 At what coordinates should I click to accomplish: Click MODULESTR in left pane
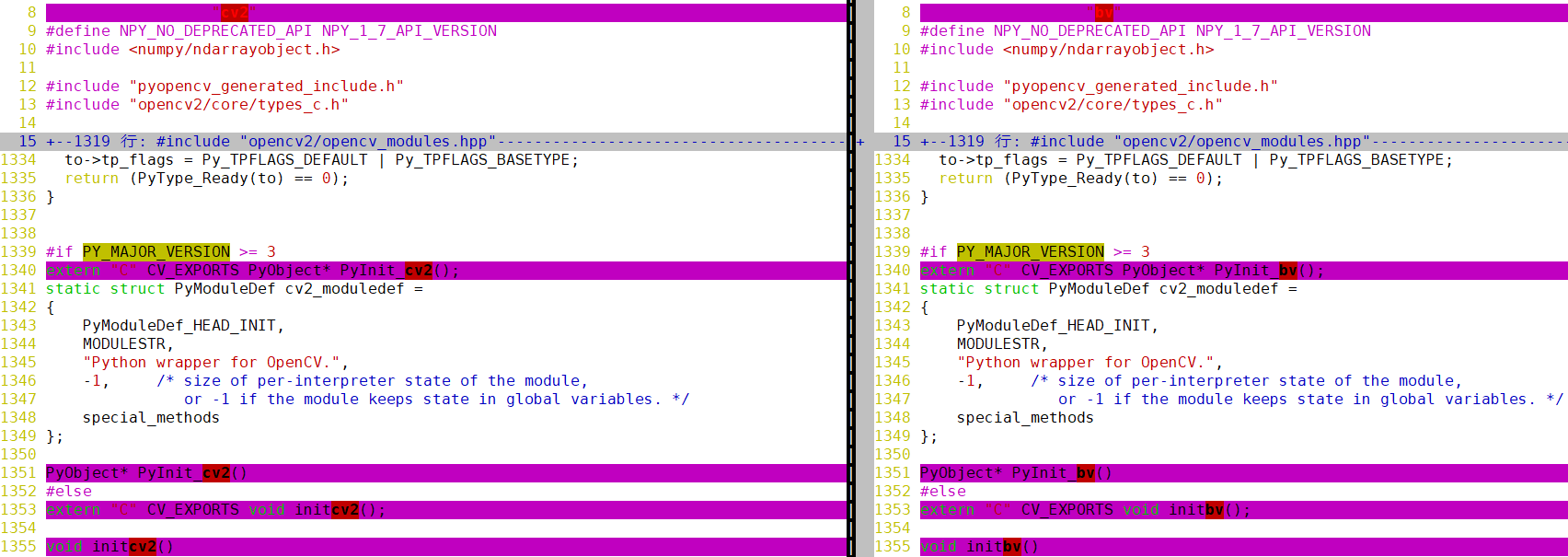[x=124, y=344]
